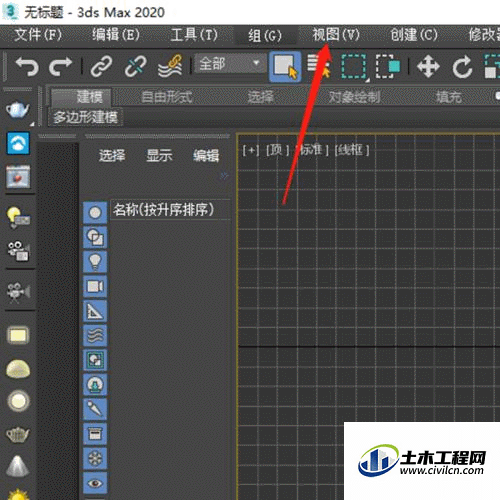Click the single film camera icon
The image size is (500, 500).
(x=18, y=292)
